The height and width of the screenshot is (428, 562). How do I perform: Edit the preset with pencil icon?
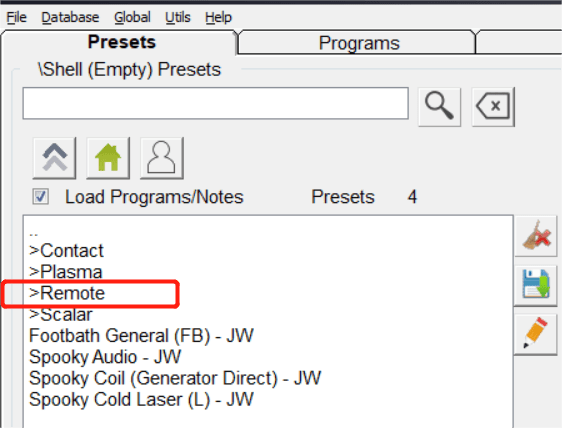536,334
